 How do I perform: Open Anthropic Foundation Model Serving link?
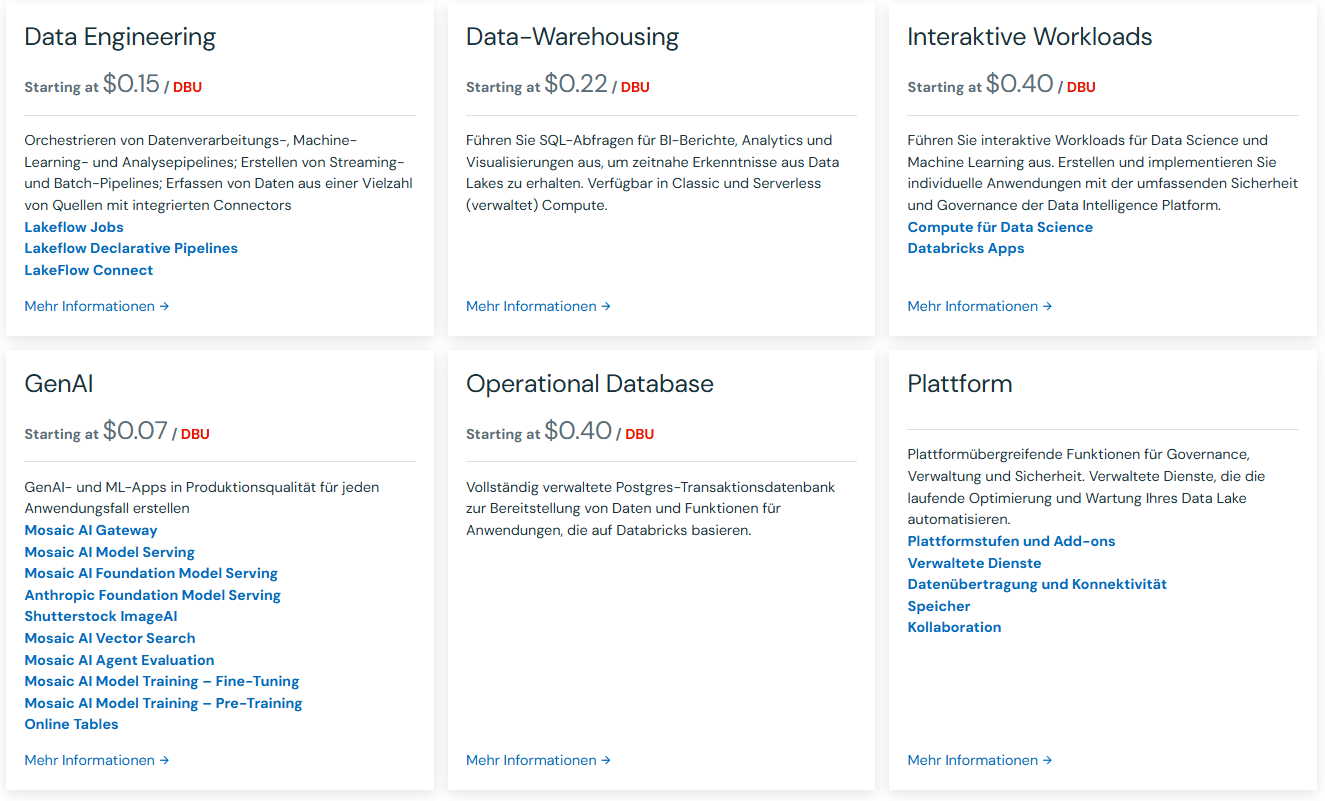[153, 595]
